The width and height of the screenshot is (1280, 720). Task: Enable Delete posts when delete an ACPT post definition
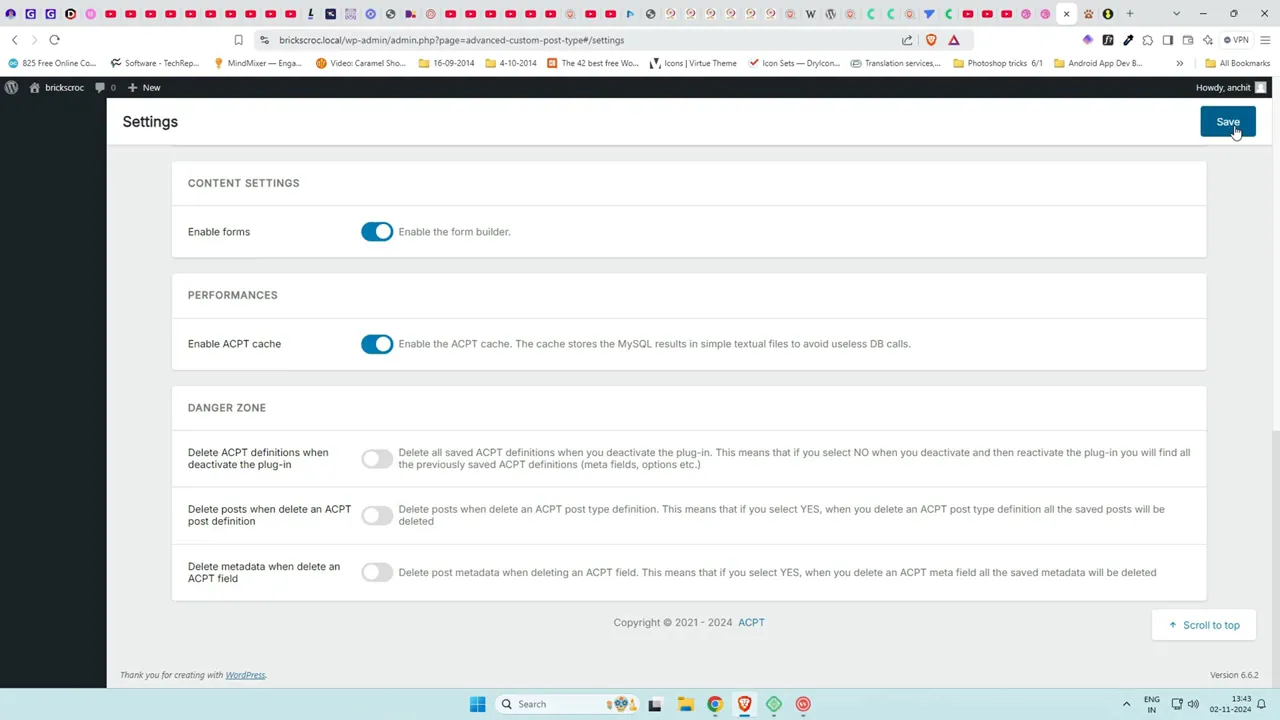[x=377, y=515]
